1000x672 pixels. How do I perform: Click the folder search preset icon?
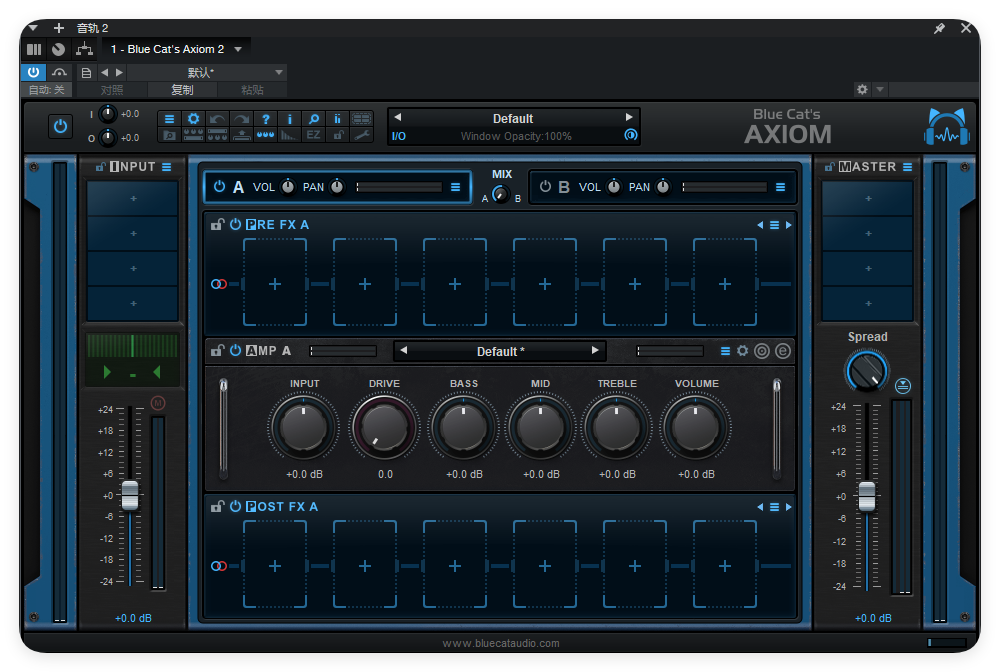(x=169, y=135)
